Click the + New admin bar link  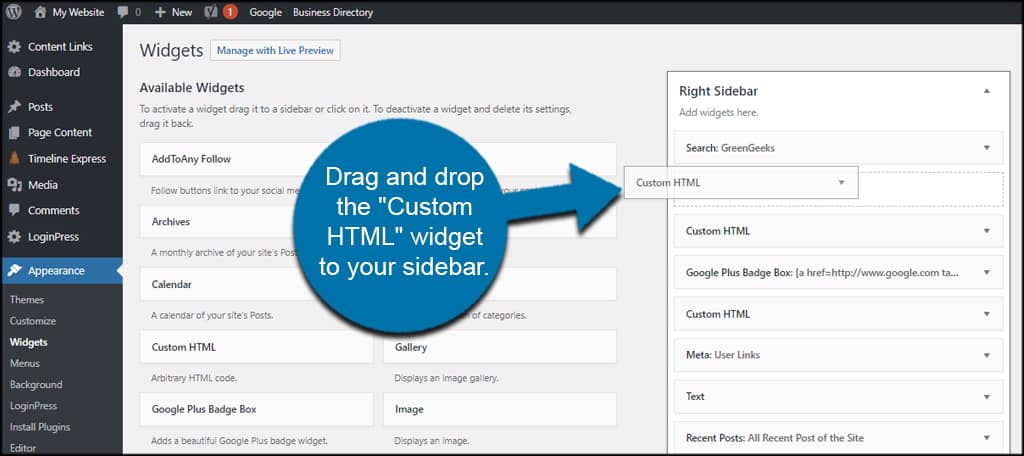pyautogui.click(x=173, y=12)
